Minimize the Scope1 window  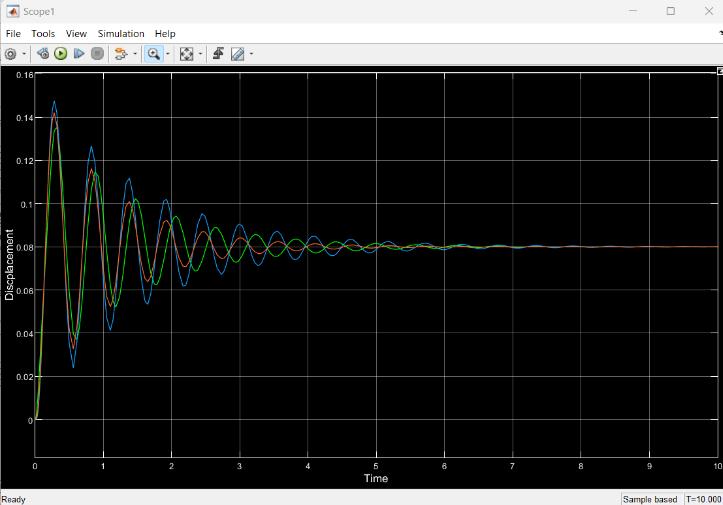[x=633, y=11]
